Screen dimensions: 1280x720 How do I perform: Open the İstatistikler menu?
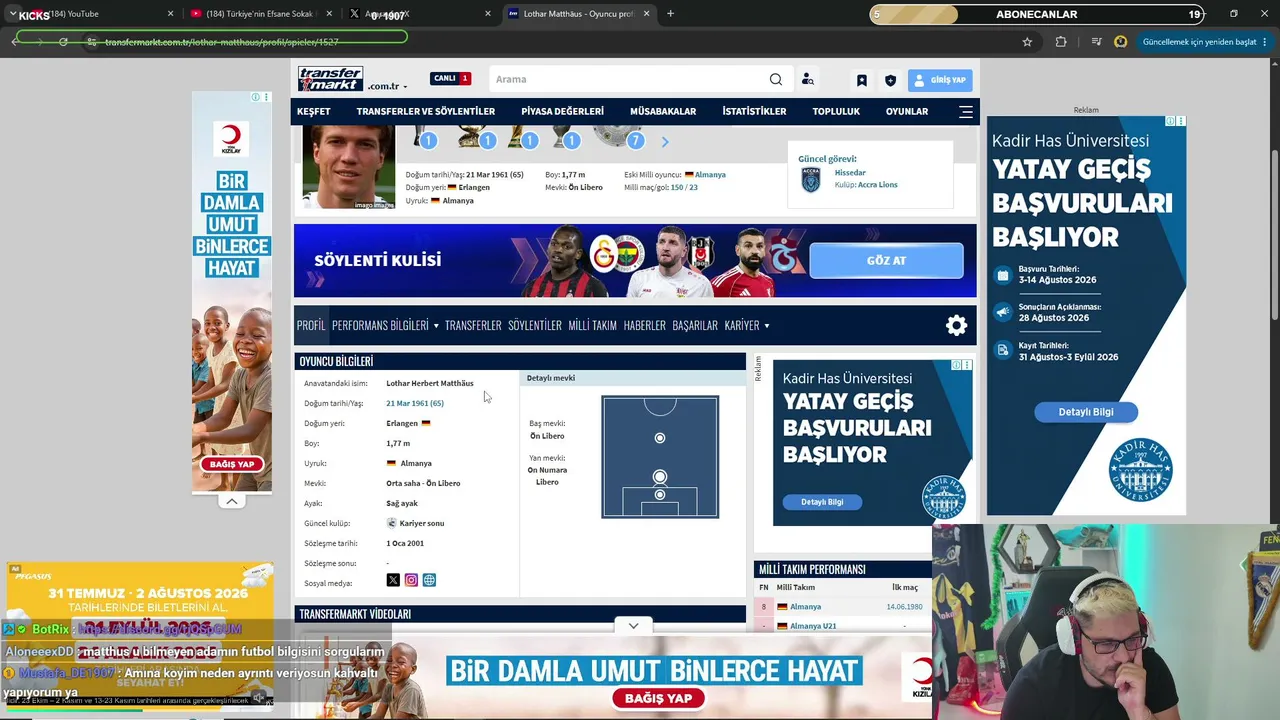point(754,112)
